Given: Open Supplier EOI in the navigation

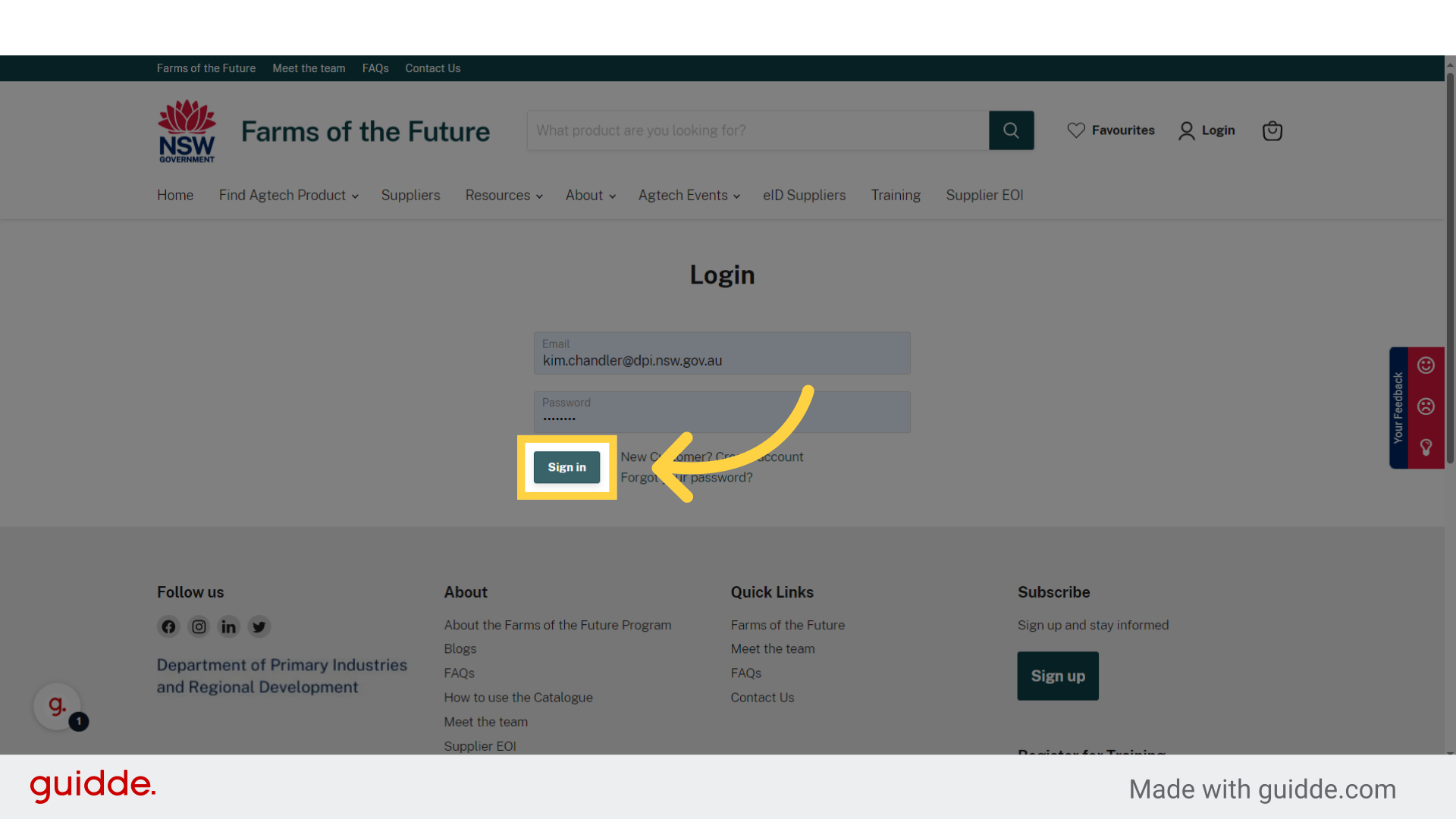Looking at the screenshot, I should [x=984, y=196].
